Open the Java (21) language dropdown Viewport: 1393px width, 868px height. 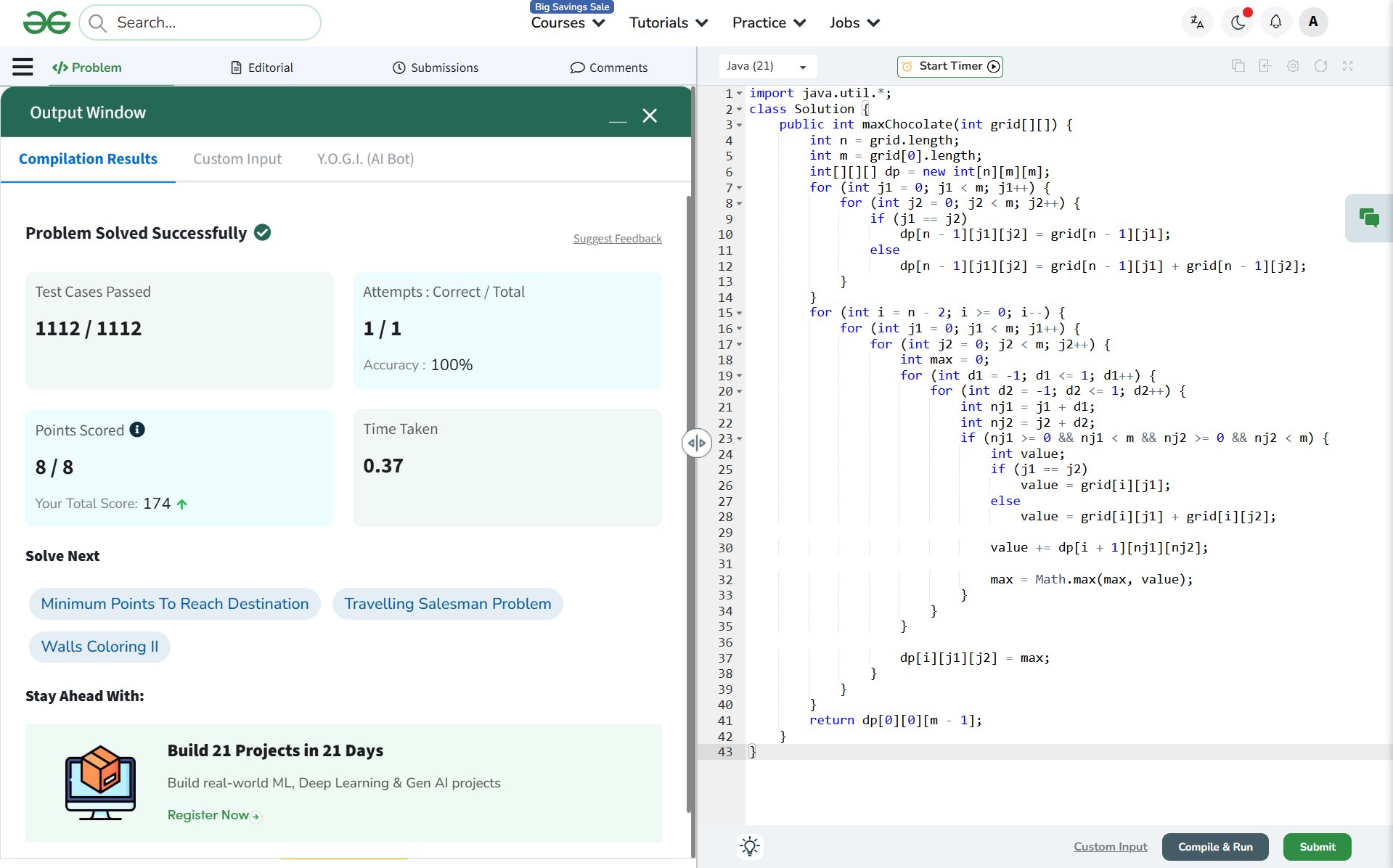coord(767,66)
